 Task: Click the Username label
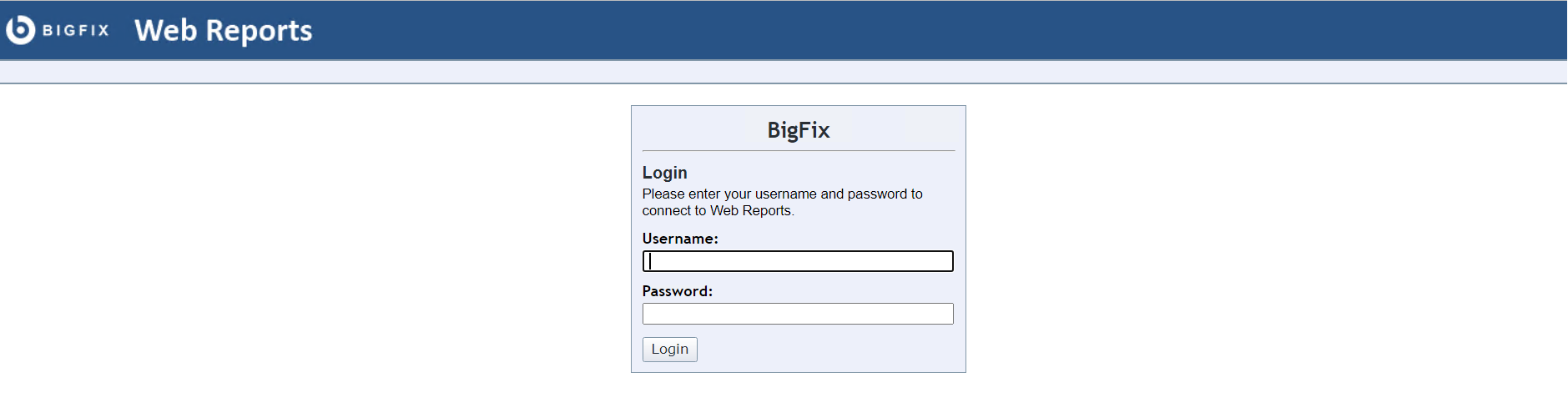(679, 239)
